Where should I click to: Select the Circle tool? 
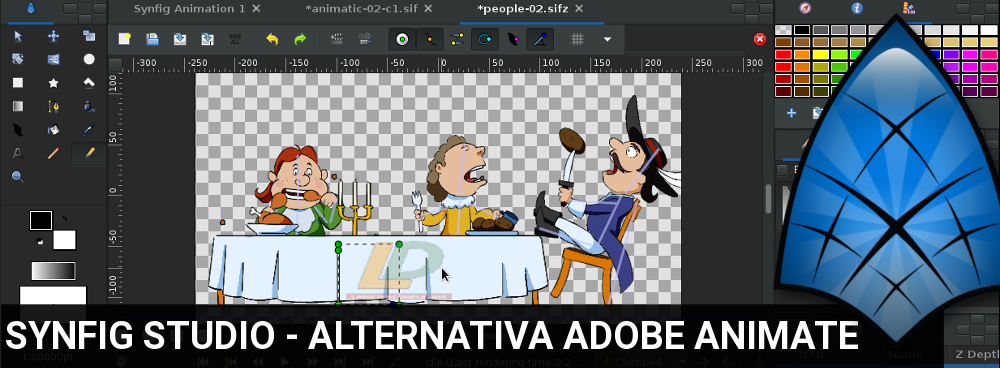(89, 59)
